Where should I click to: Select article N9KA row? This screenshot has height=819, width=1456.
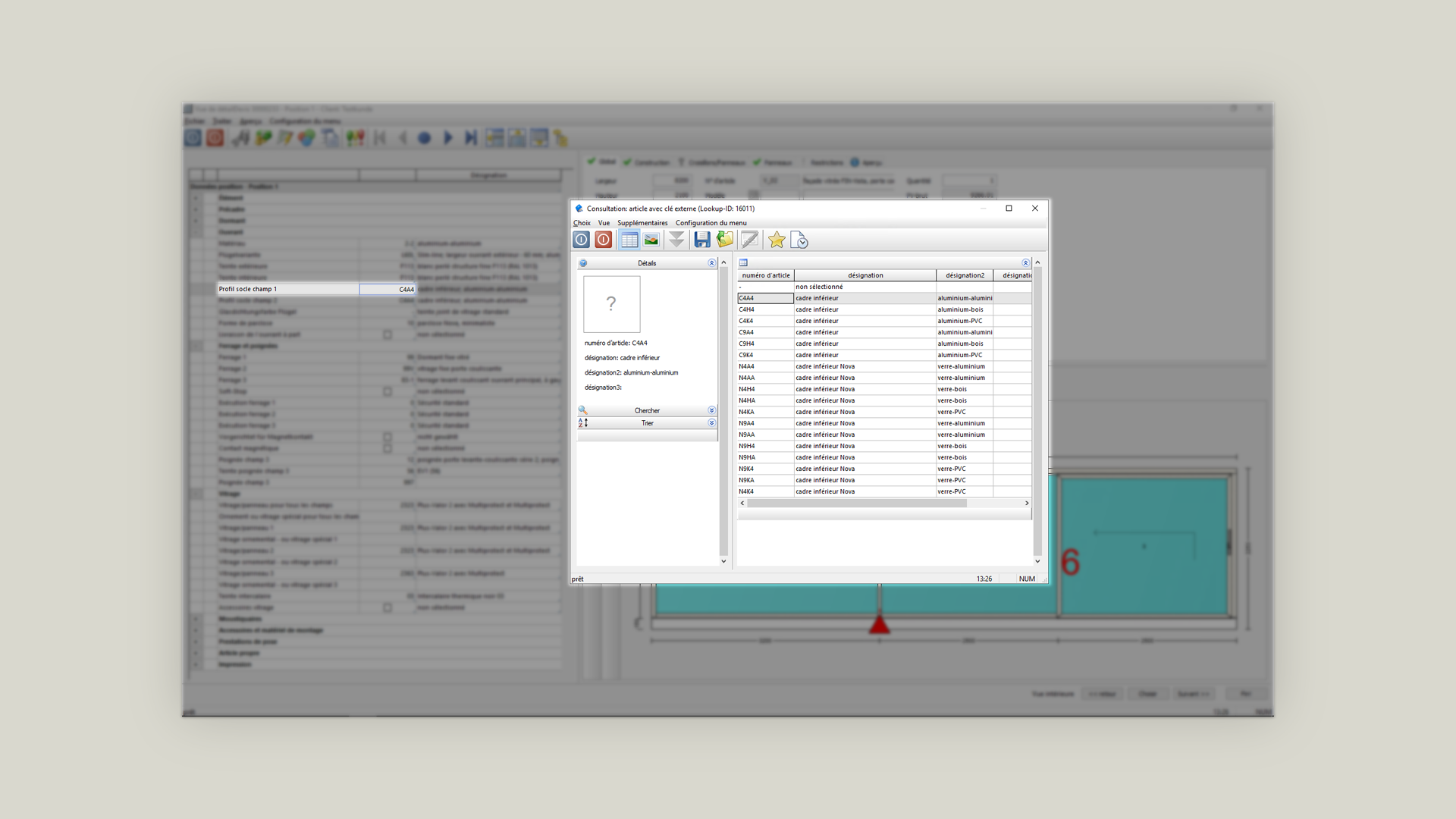tap(884, 480)
